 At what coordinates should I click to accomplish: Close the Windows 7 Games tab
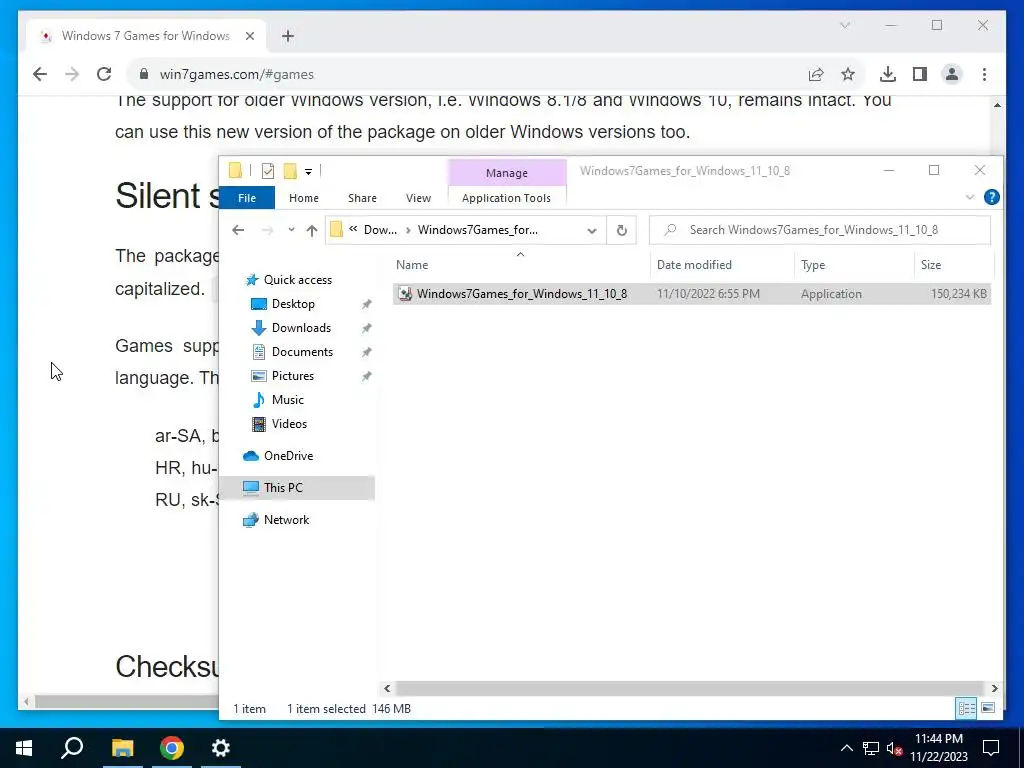[x=249, y=36]
